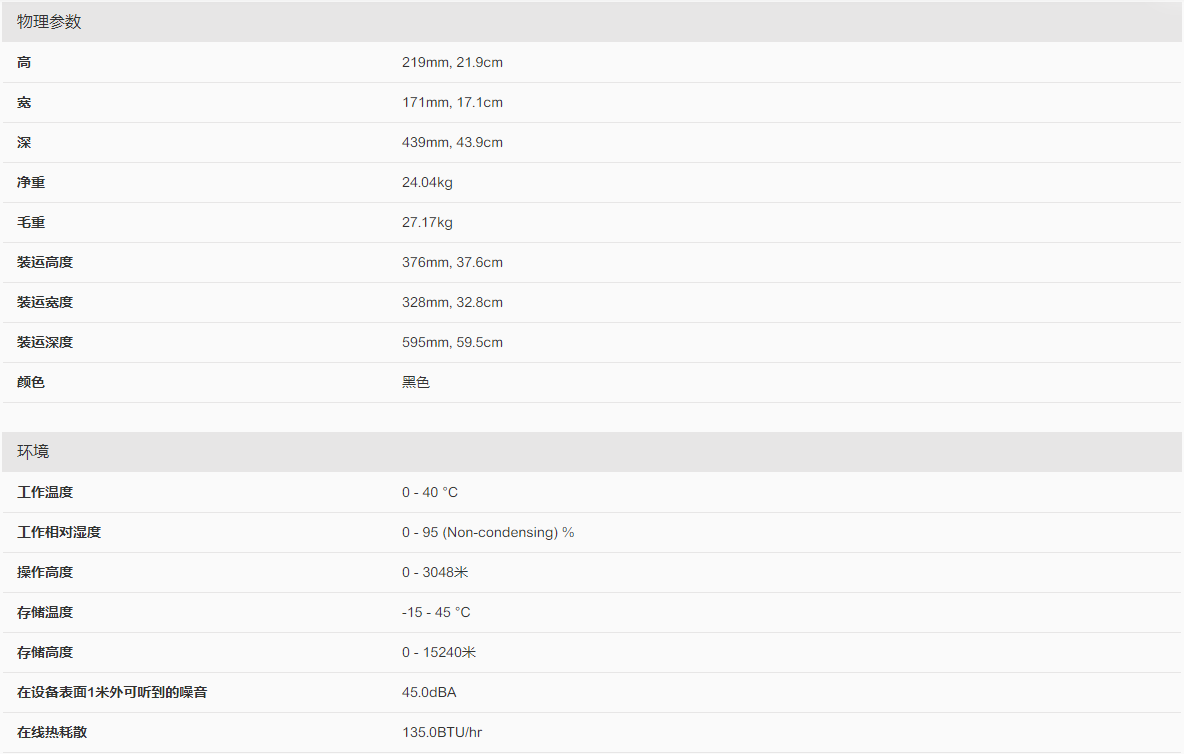Select the 24.04kg net weight value
The width and height of the screenshot is (1184, 754).
tap(427, 182)
